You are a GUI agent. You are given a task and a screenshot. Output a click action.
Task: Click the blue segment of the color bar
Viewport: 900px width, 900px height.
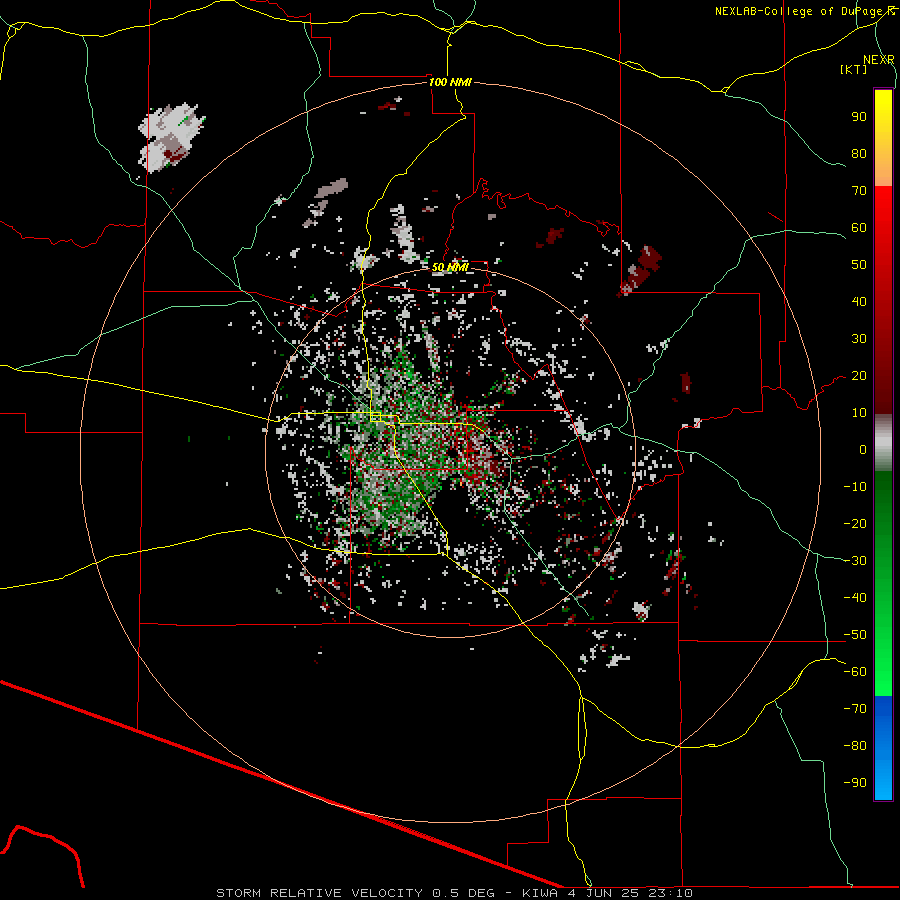point(883,747)
